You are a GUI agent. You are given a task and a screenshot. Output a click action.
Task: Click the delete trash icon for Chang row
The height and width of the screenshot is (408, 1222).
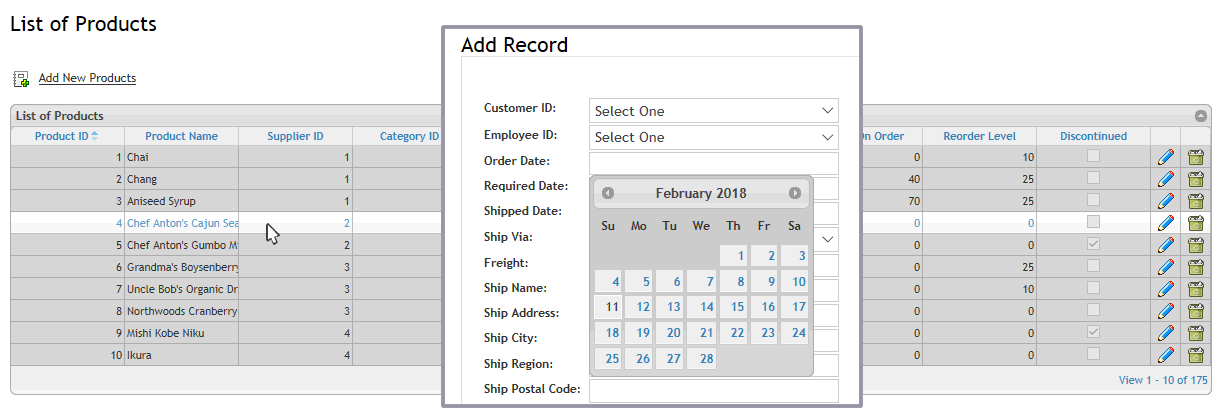[1195, 179]
